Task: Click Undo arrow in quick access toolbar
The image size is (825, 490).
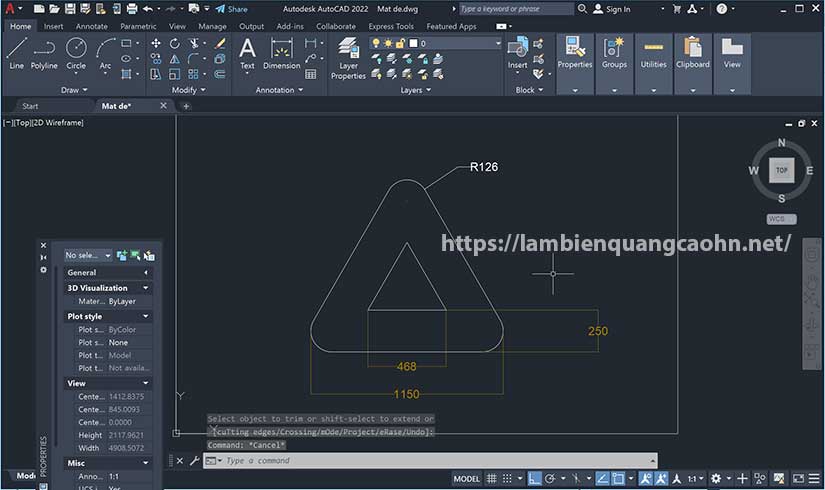Action: coord(148,9)
